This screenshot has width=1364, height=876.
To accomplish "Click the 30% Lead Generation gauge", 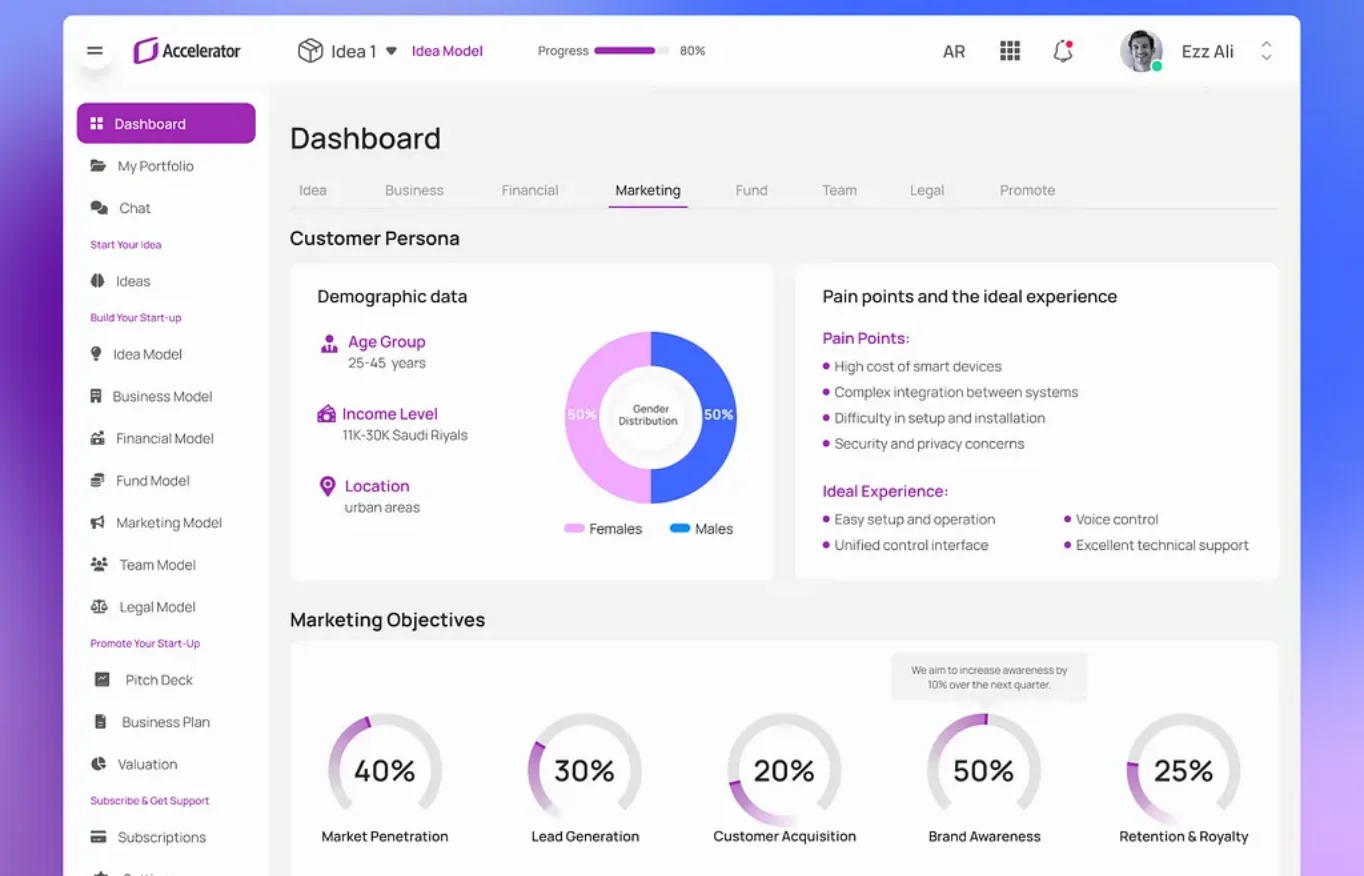I will pyautogui.click(x=585, y=769).
